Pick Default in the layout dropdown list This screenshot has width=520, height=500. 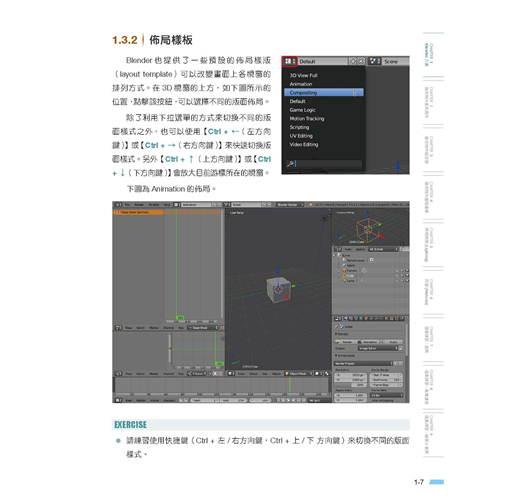point(297,101)
